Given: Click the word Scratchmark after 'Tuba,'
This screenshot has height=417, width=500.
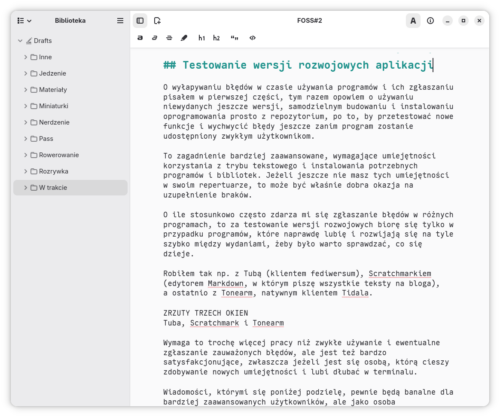Looking at the screenshot, I should point(214,323).
